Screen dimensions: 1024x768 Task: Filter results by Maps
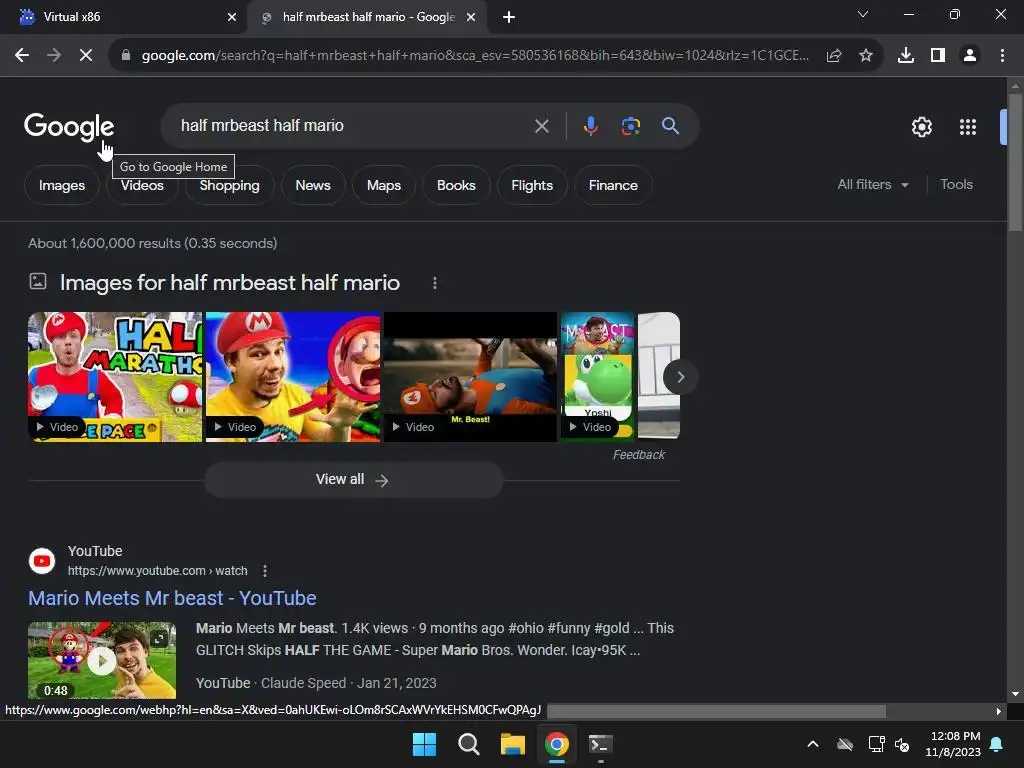tap(384, 185)
